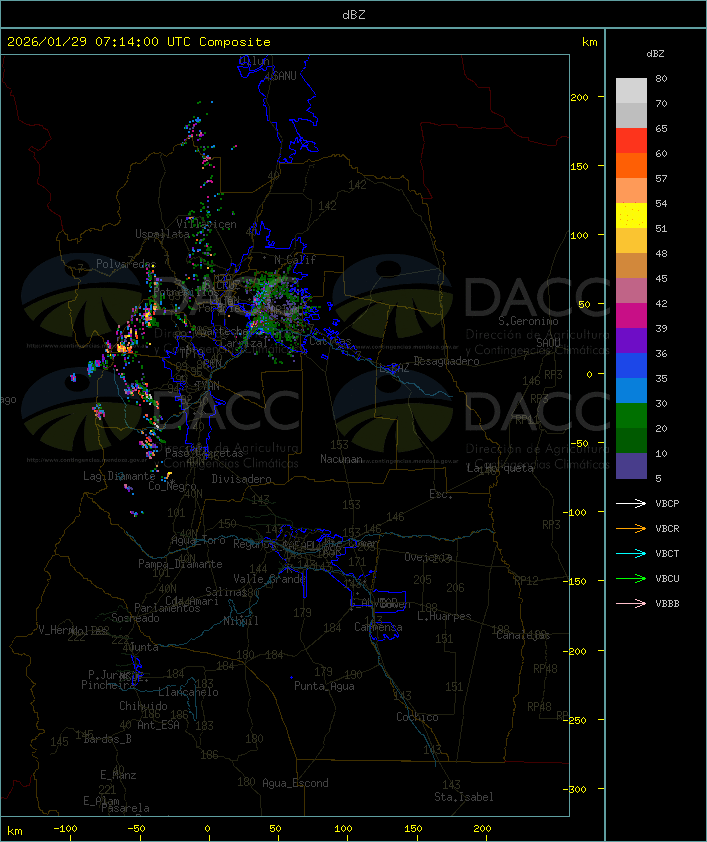
Task: Click the 'E_Manz' map label
Action: point(118,775)
